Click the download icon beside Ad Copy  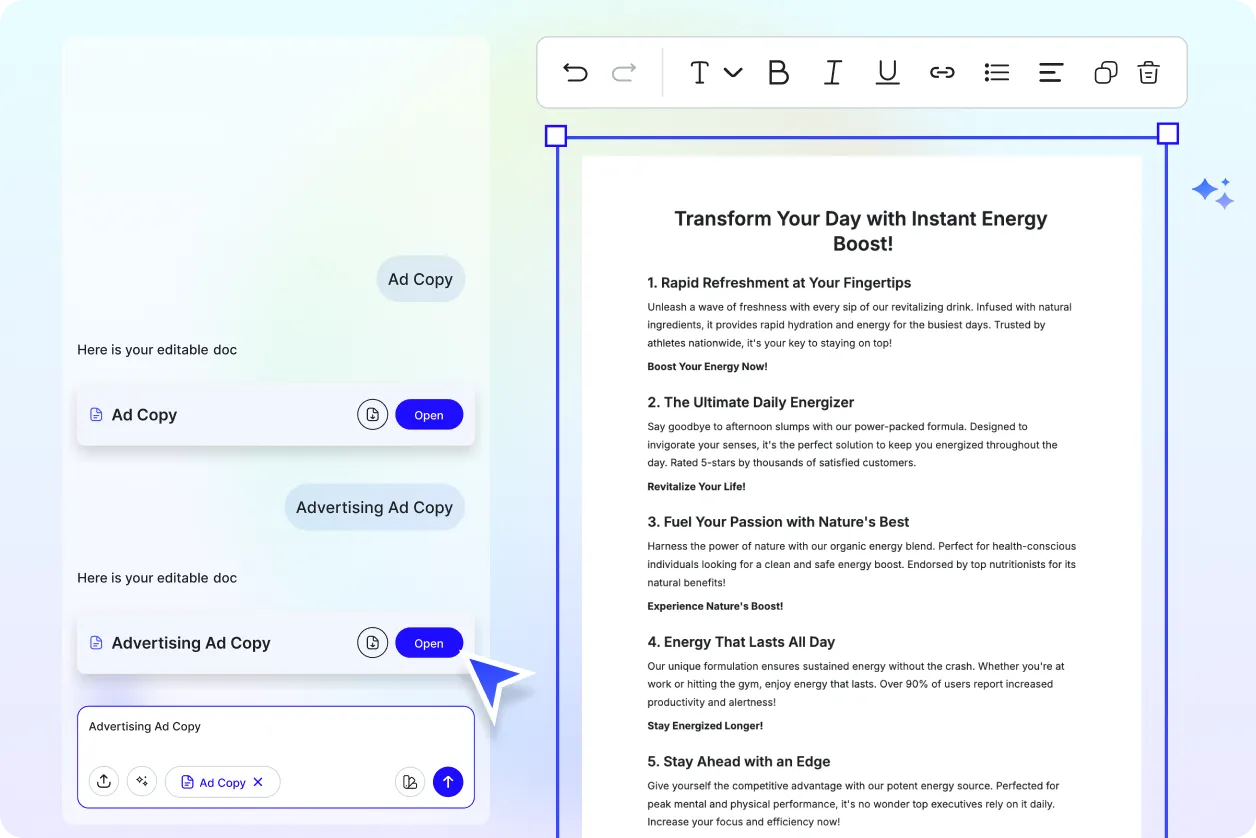tap(372, 414)
